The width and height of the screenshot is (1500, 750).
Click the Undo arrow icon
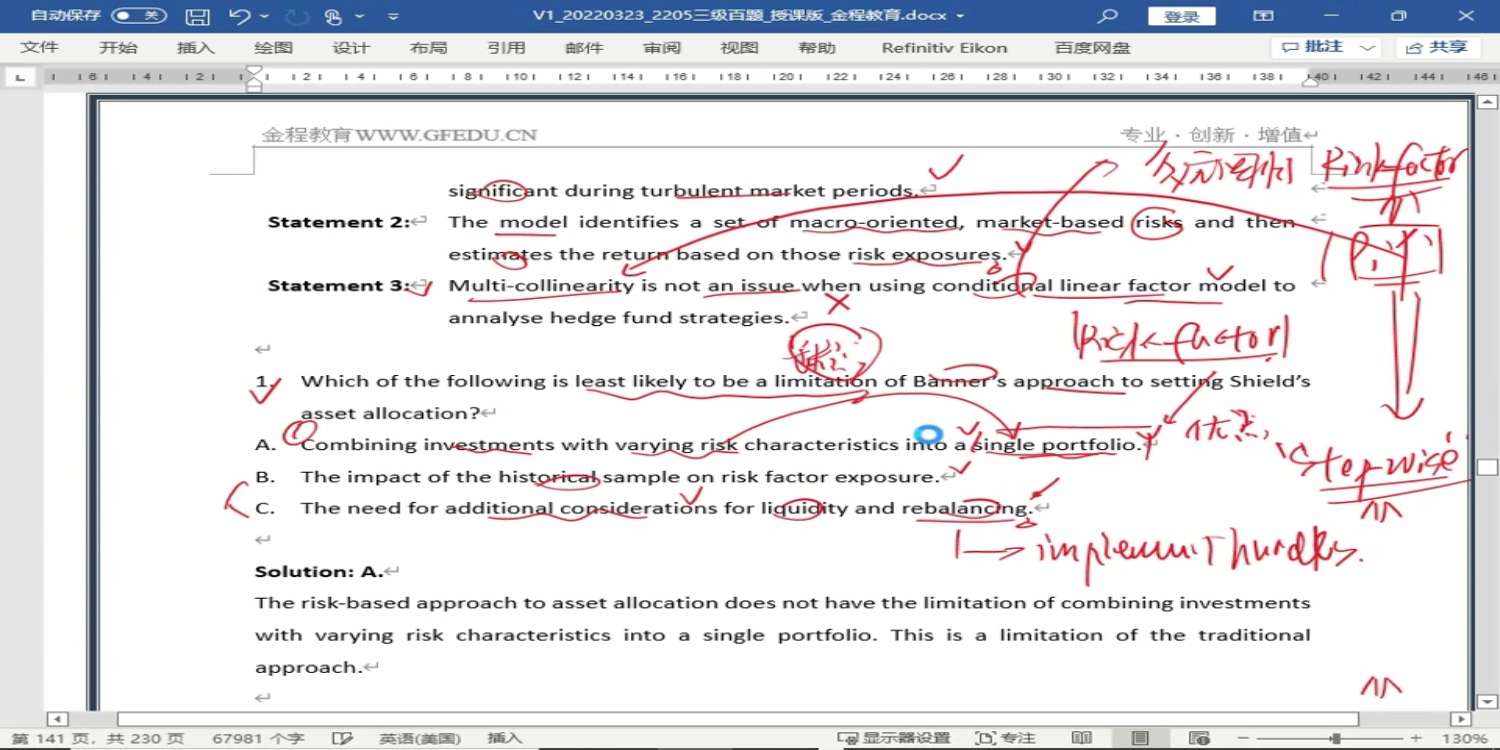(239, 16)
